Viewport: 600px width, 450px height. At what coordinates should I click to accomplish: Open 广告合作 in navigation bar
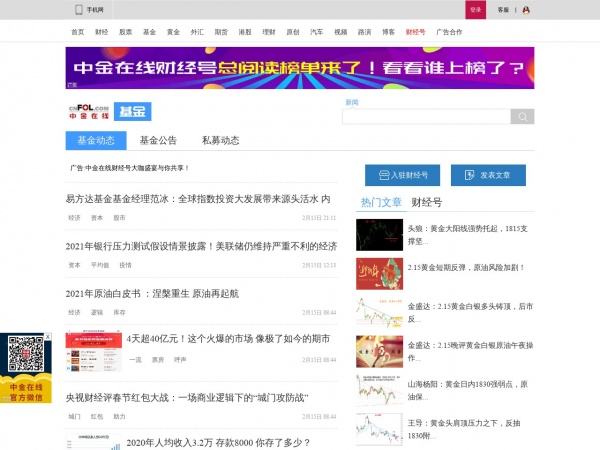[449, 32]
